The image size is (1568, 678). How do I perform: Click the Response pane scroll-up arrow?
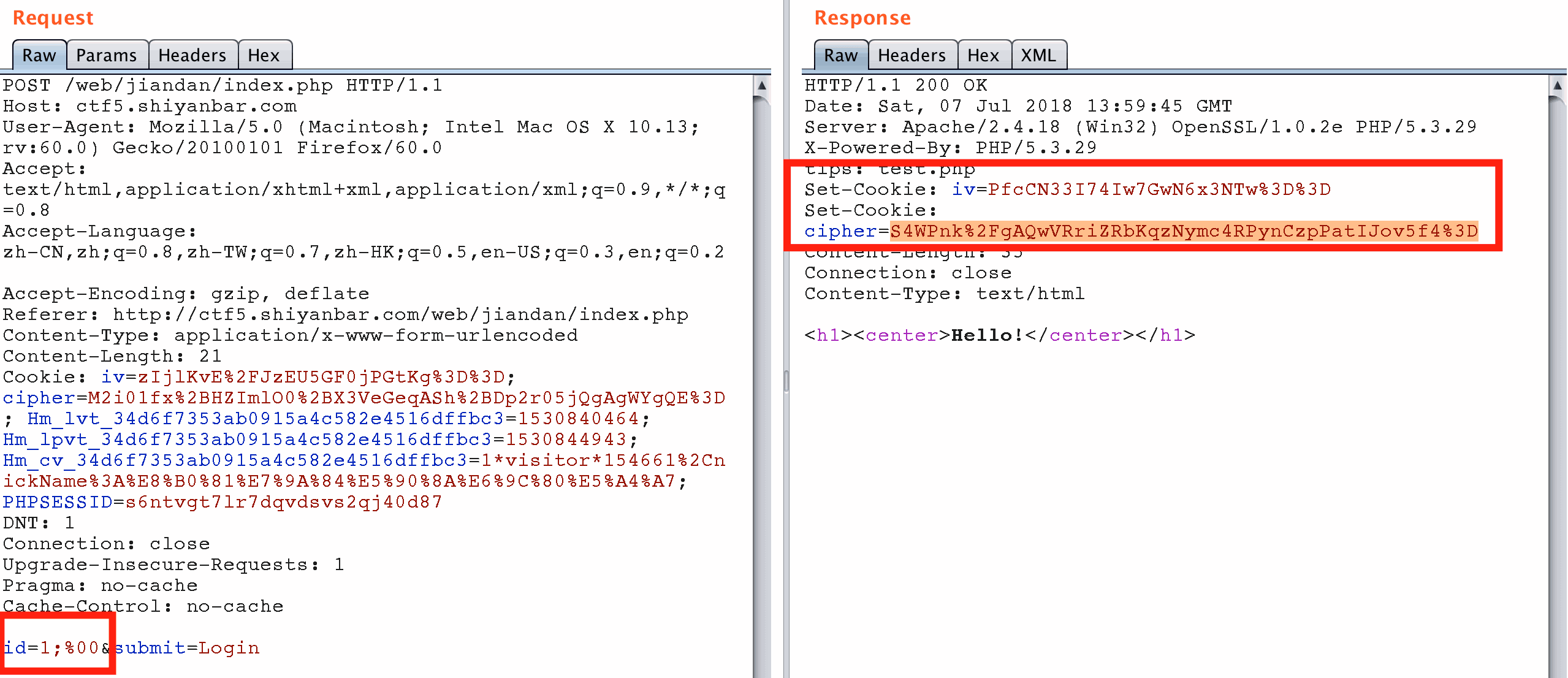[1558, 85]
